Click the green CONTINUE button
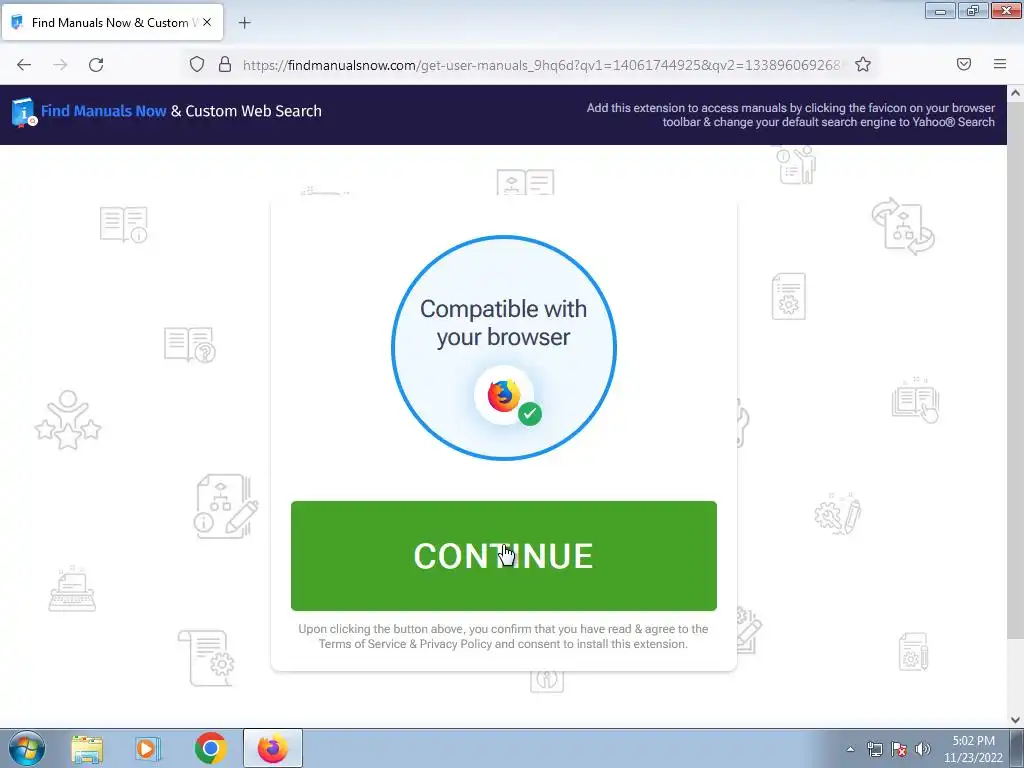The image size is (1024, 768). coord(504,556)
